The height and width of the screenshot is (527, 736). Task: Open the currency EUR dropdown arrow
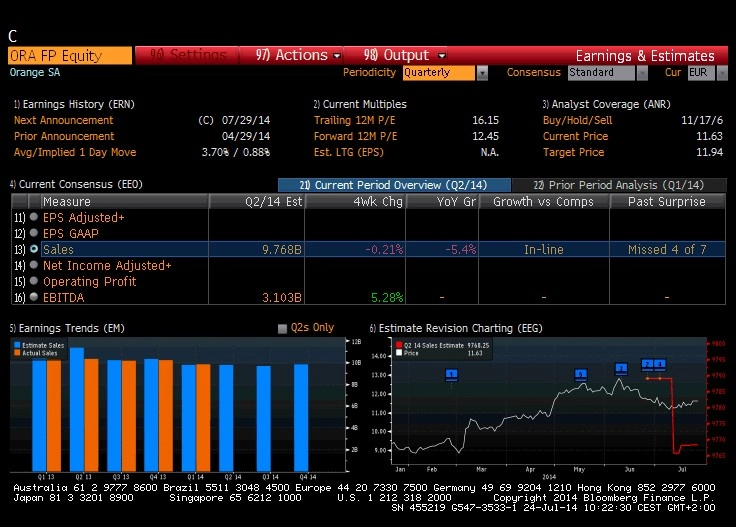coord(722,73)
